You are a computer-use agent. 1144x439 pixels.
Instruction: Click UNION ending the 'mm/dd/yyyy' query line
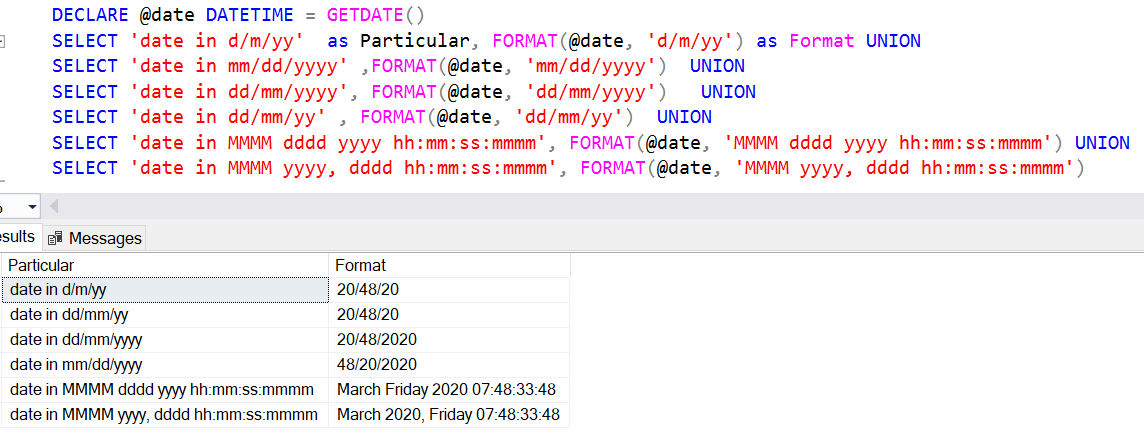point(717,66)
